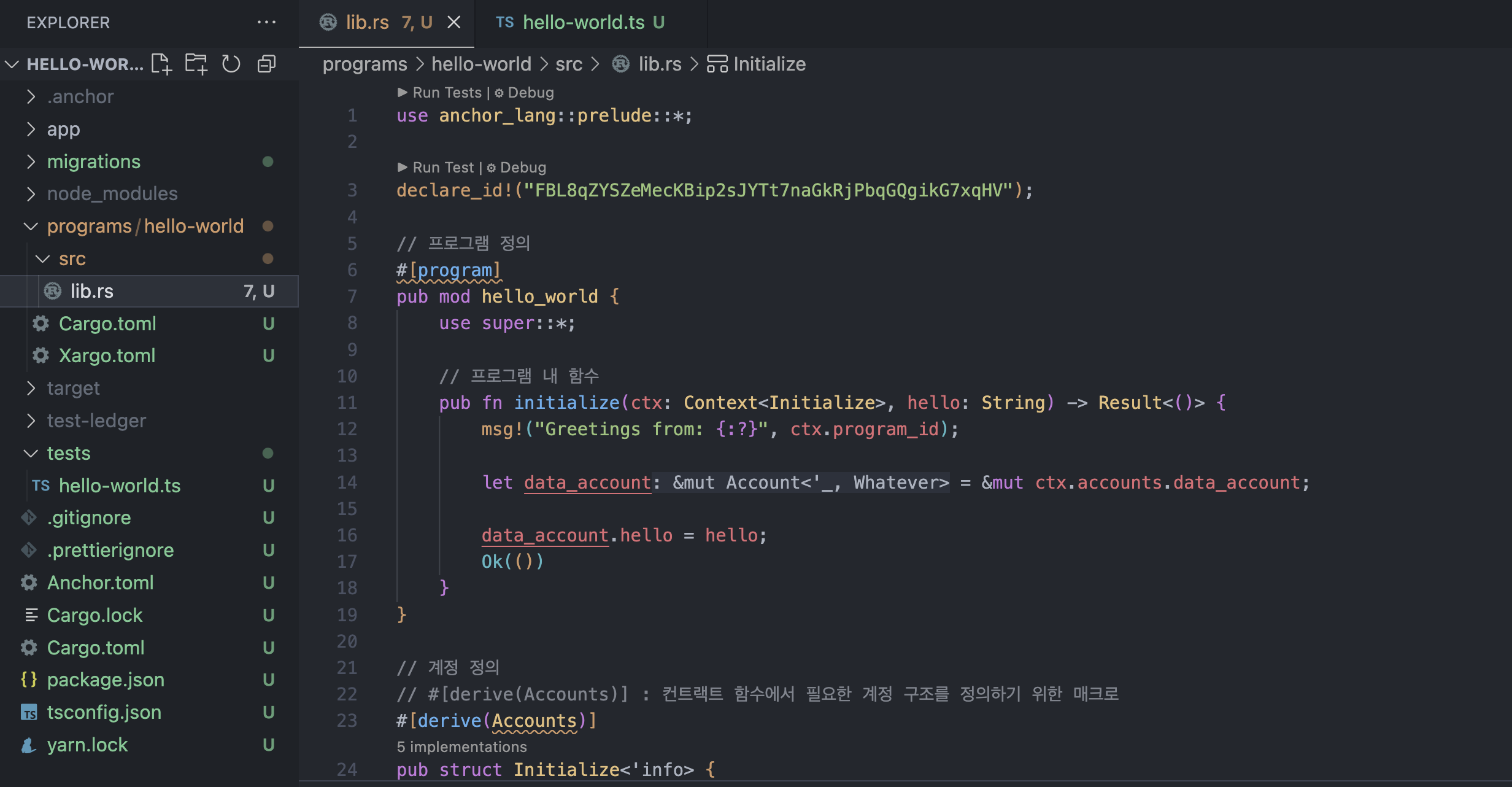Click the Initialize struct breadcrumb symbol
Screen dimensions: 1512x787
pyautogui.click(x=769, y=64)
